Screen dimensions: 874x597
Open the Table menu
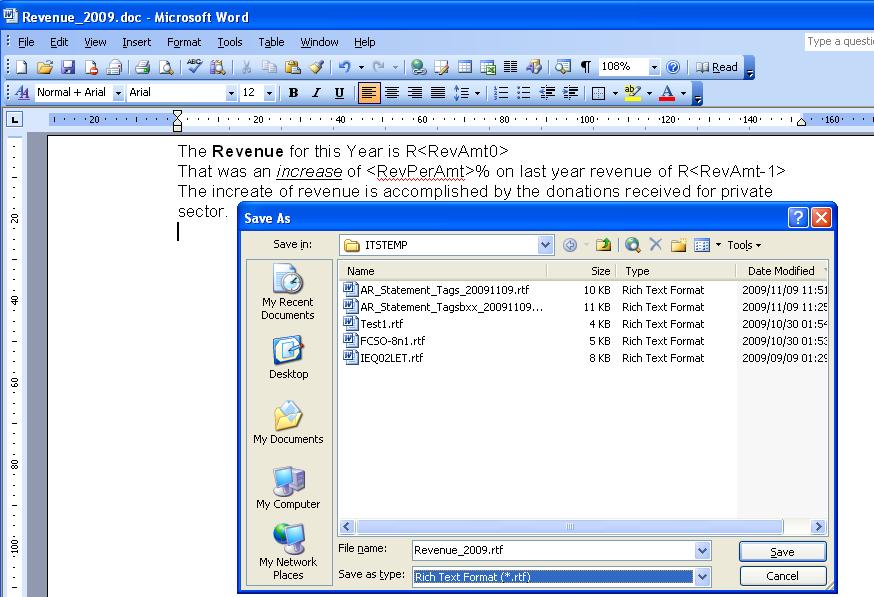click(x=271, y=42)
